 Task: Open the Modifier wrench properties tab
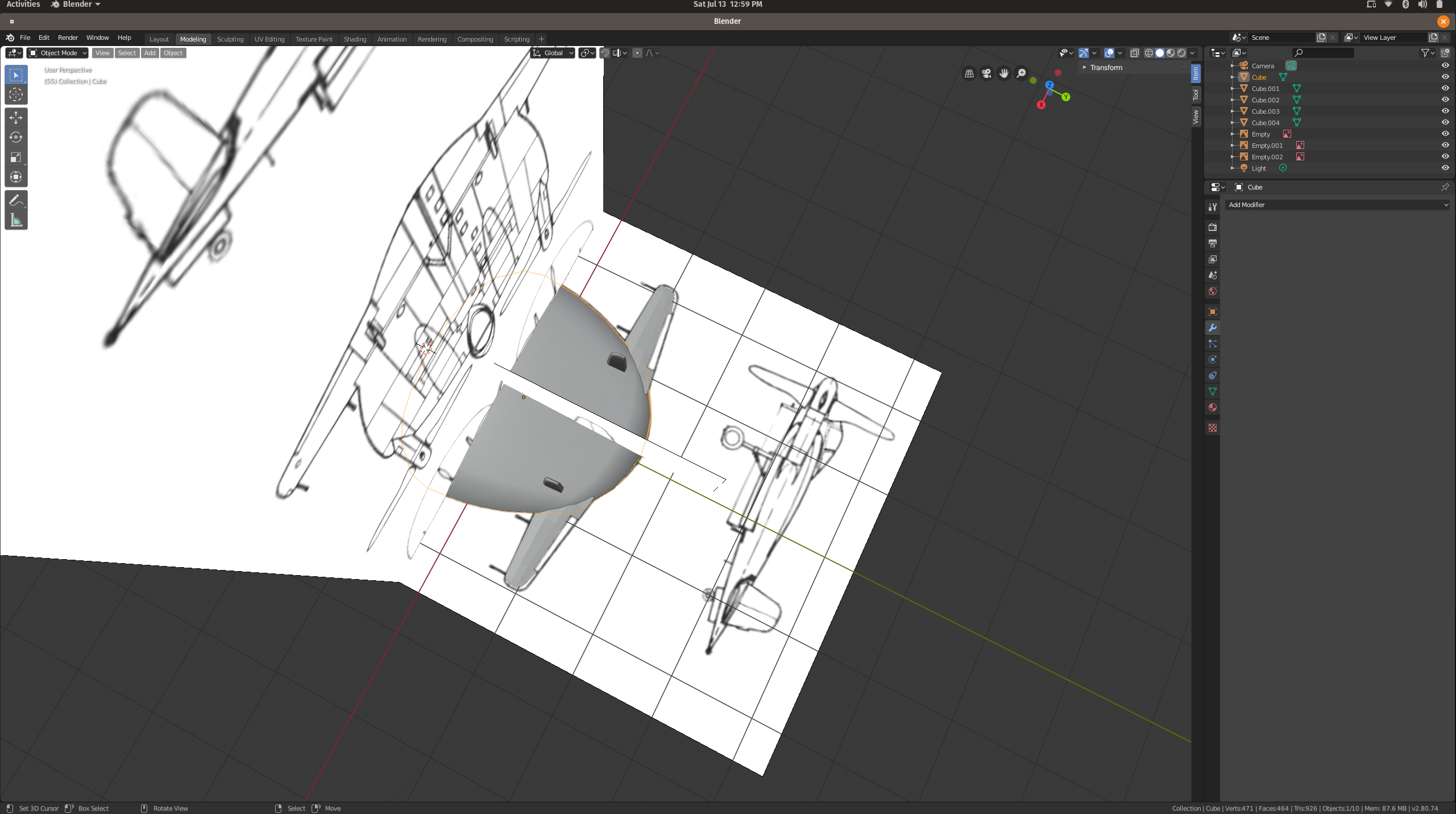pos(1213,328)
